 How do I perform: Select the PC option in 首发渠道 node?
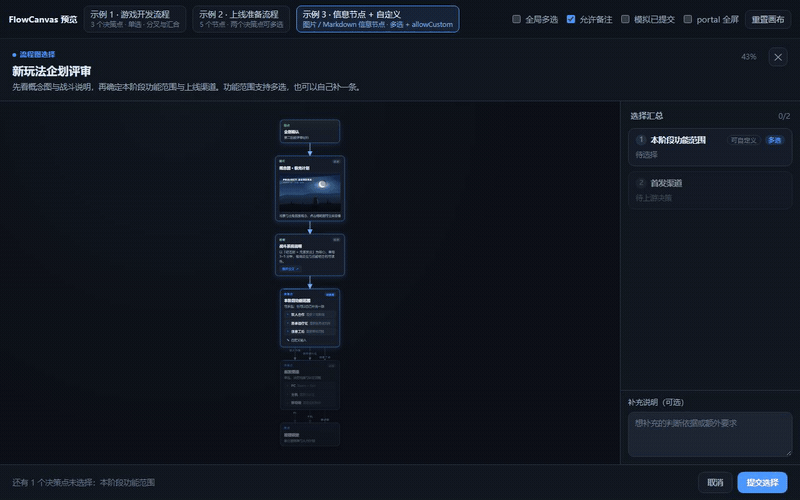coord(310,386)
